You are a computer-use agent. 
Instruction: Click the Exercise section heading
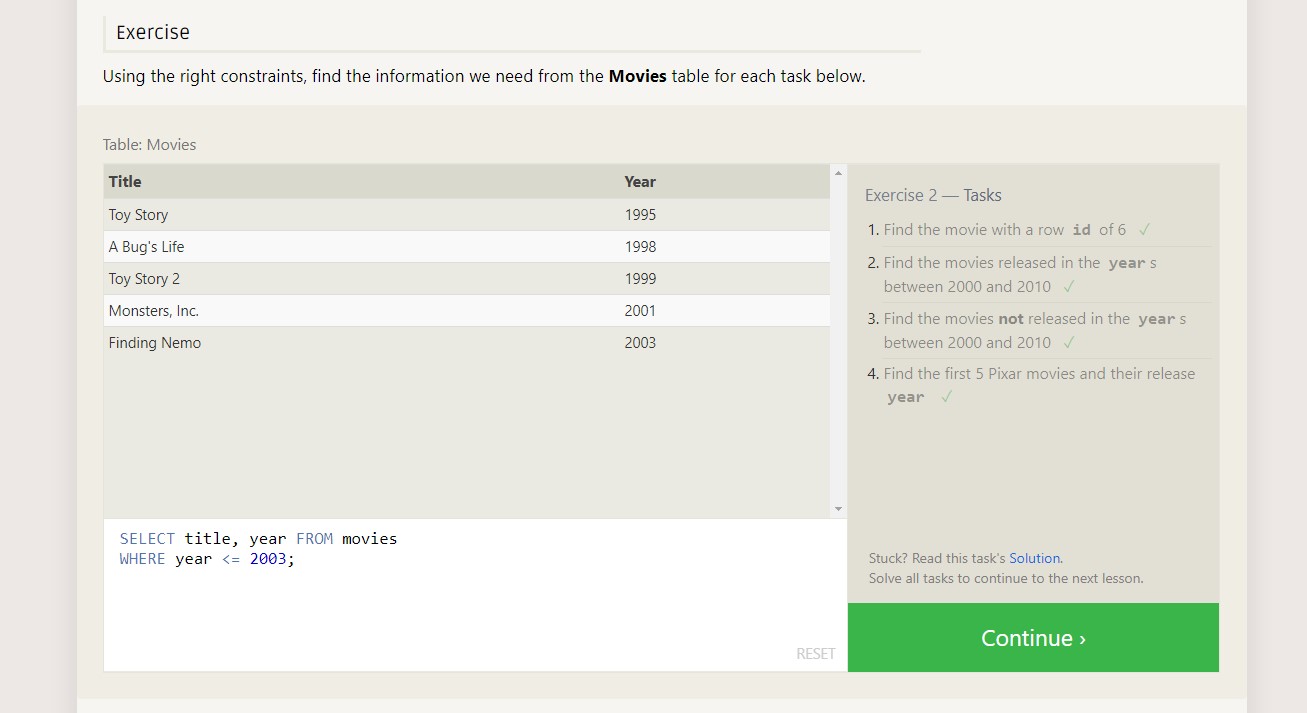[153, 32]
